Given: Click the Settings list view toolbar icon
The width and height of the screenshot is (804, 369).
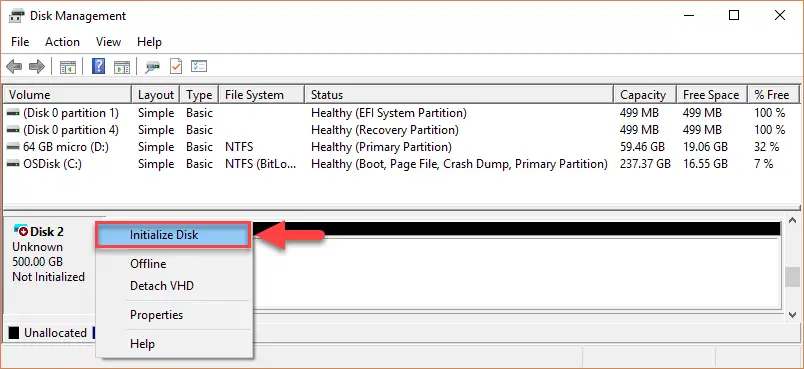Looking at the screenshot, I should 198,66.
